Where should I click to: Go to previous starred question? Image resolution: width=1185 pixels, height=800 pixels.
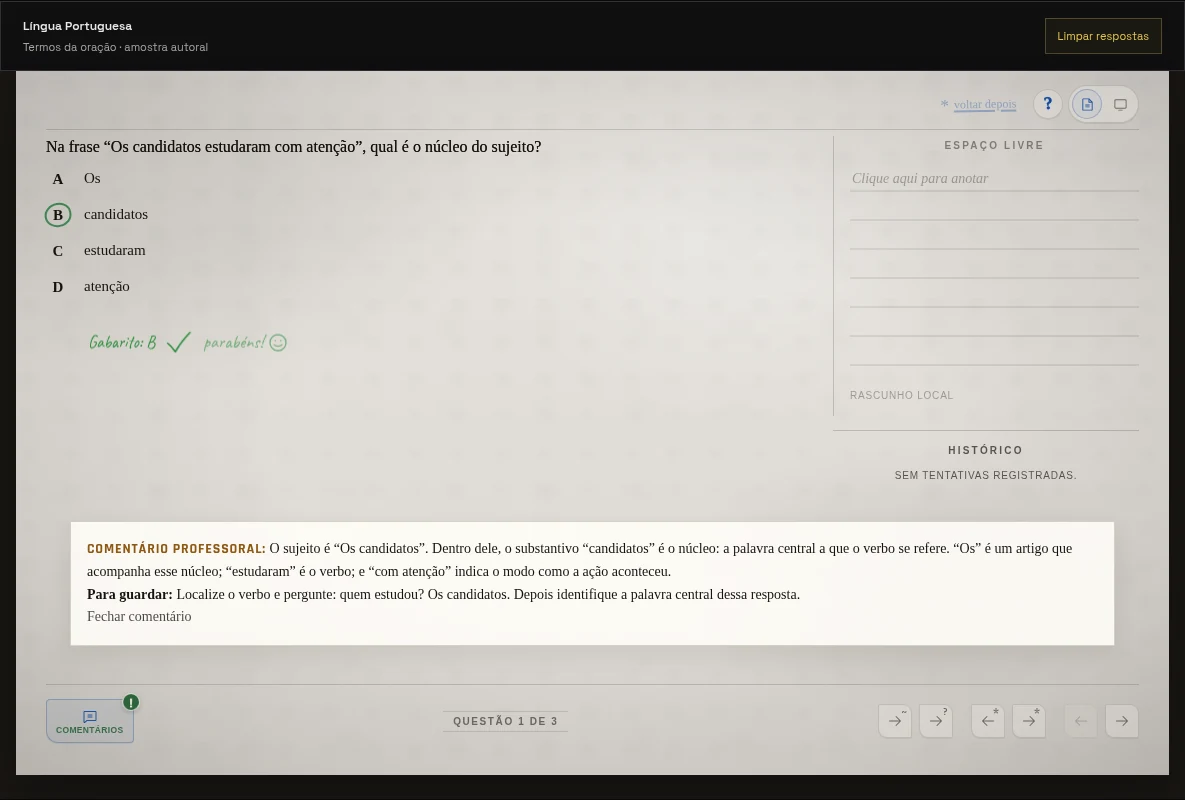(x=988, y=721)
